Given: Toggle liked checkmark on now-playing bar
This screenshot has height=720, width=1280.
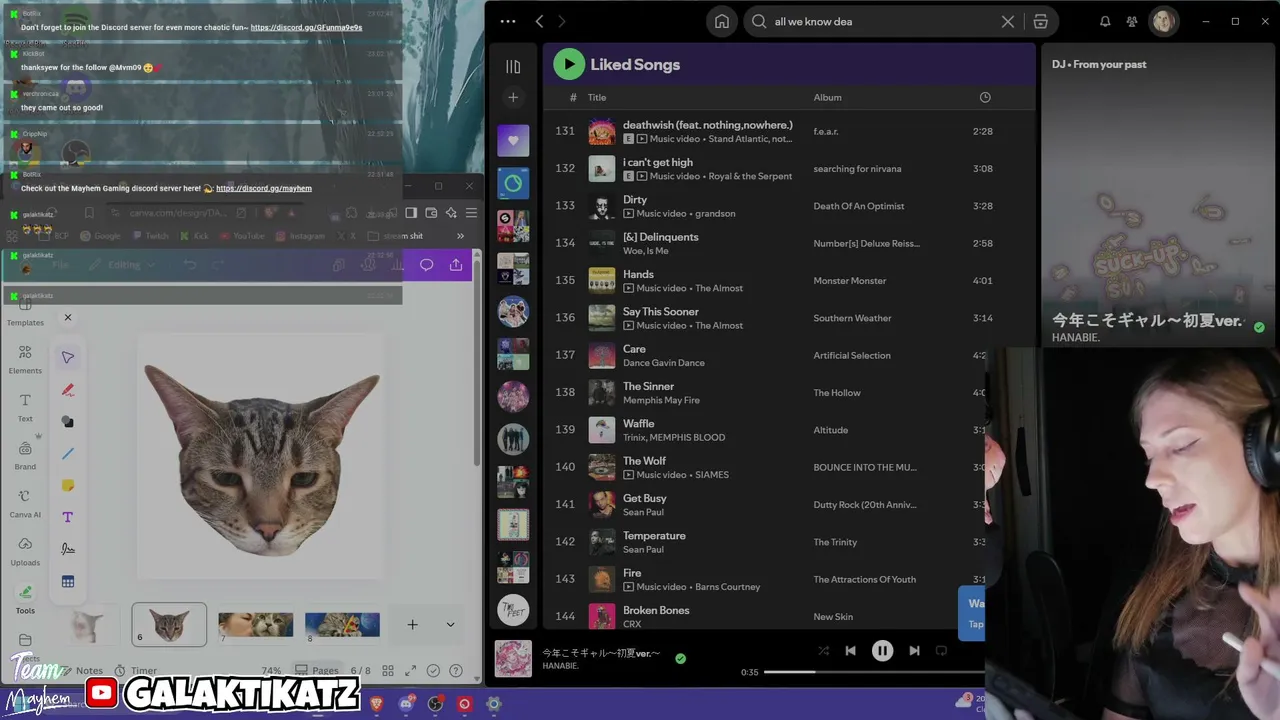Looking at the screenshot, I should pyautogui.click(x=680, y=658).
